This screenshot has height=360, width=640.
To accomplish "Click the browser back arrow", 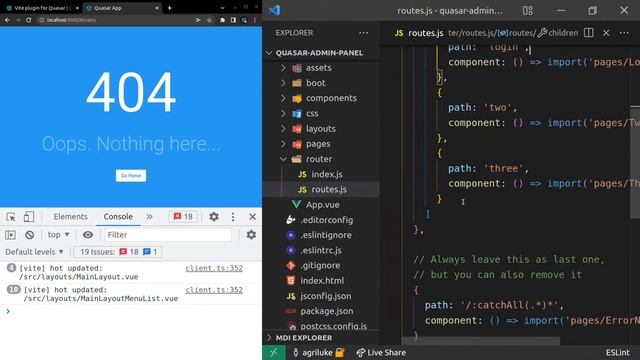I will [x=7, y=20].
